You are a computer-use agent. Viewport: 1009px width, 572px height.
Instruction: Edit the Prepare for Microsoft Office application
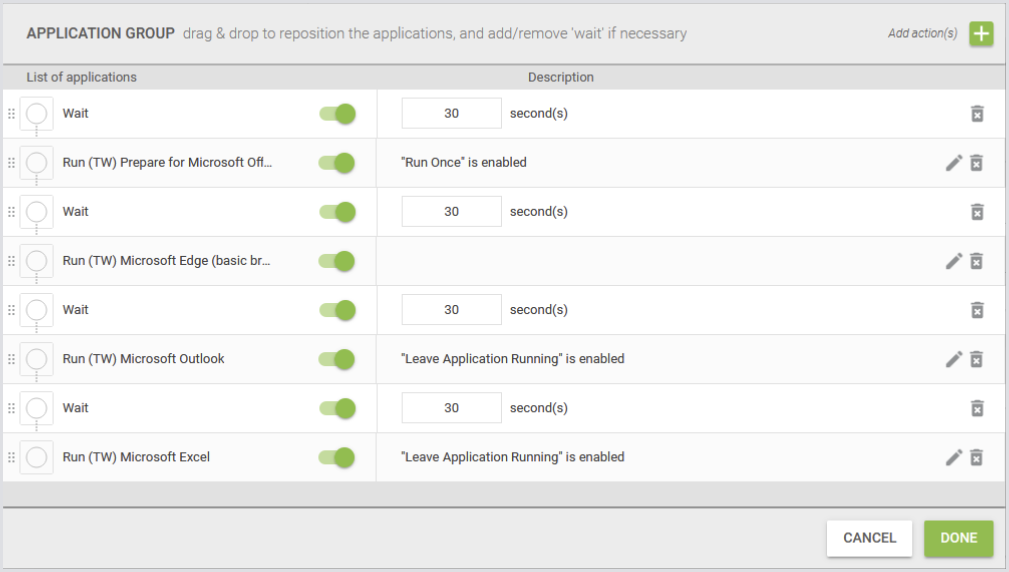954,163
